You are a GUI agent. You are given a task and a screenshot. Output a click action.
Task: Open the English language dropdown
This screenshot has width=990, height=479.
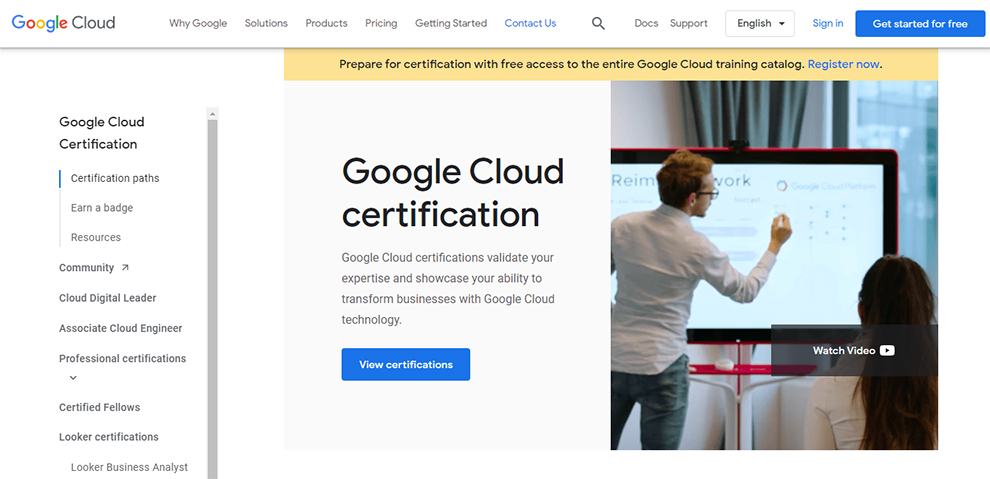[x=760, y=23]
